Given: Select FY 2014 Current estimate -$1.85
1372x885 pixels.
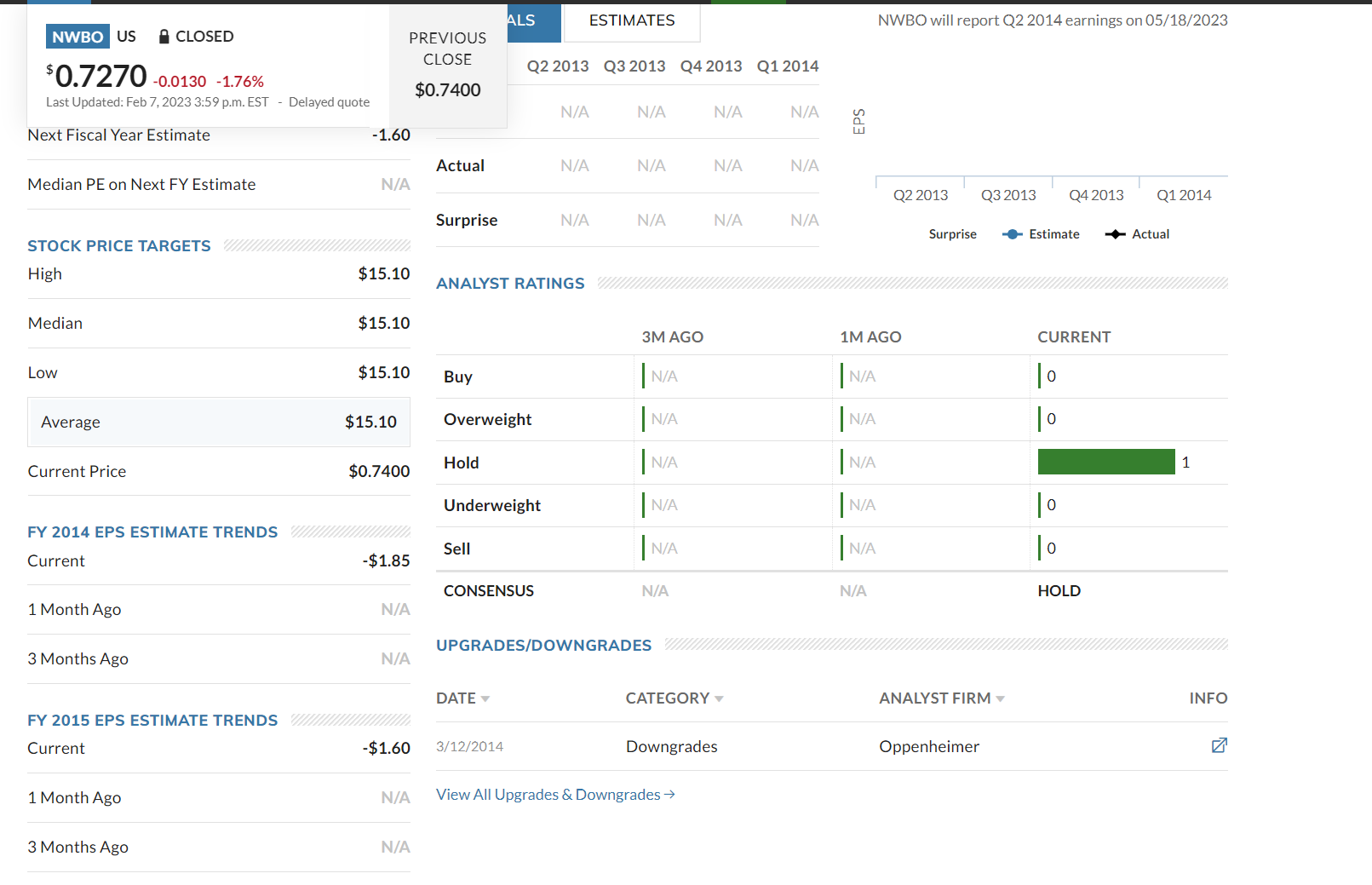Looking at the screenshot, I should 386,561.
